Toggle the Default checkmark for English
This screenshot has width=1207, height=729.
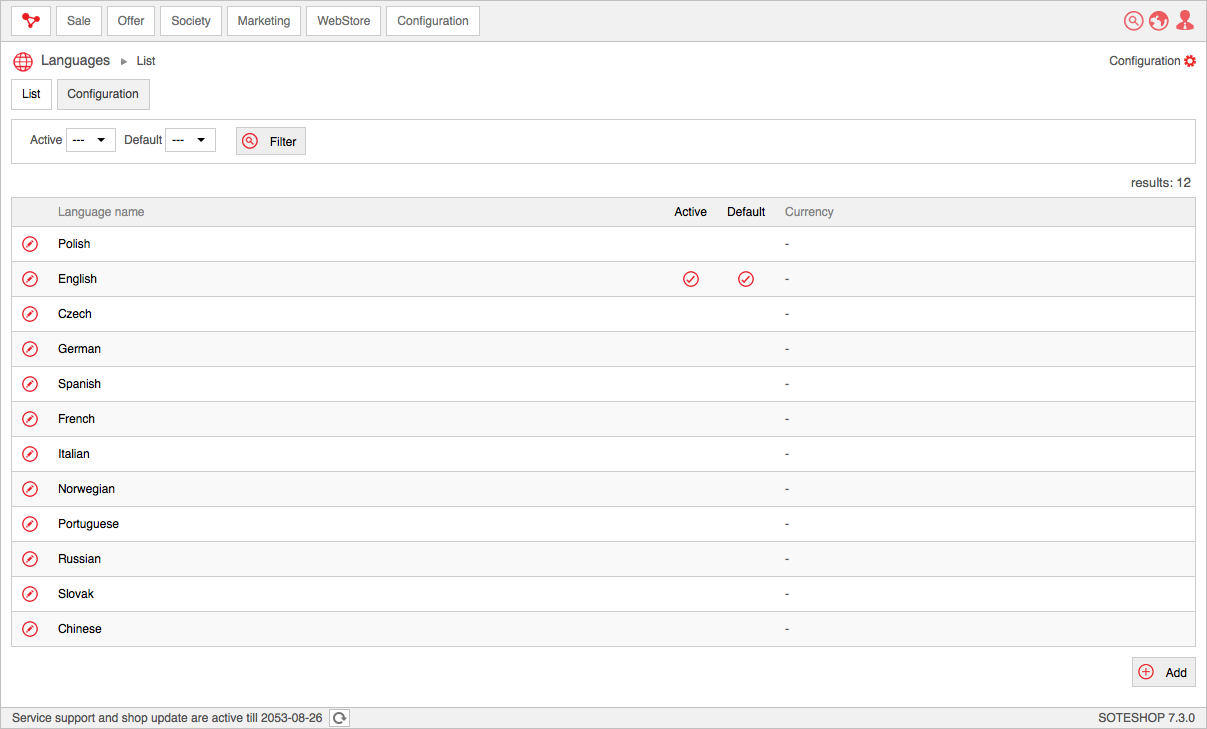click(746, 279)
